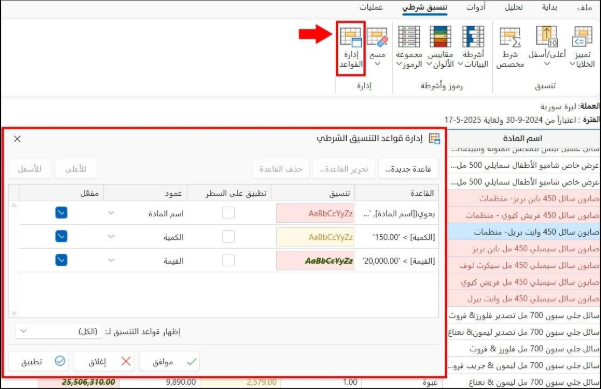Open مقاييس الألوان color scales

(440, 48)
